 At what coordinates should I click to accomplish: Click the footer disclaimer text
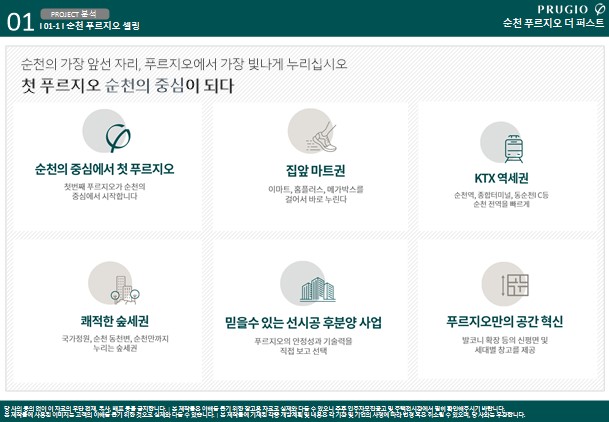pyautogui.click(x=264, y=412)
